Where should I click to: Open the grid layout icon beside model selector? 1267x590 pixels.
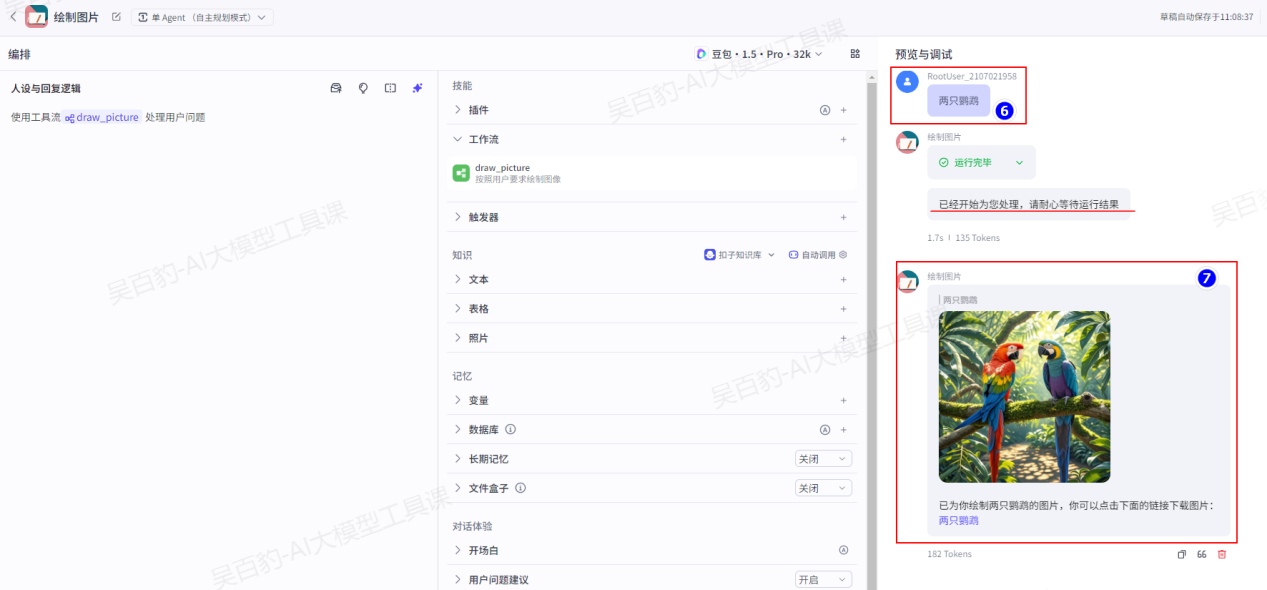coord(855,54)
